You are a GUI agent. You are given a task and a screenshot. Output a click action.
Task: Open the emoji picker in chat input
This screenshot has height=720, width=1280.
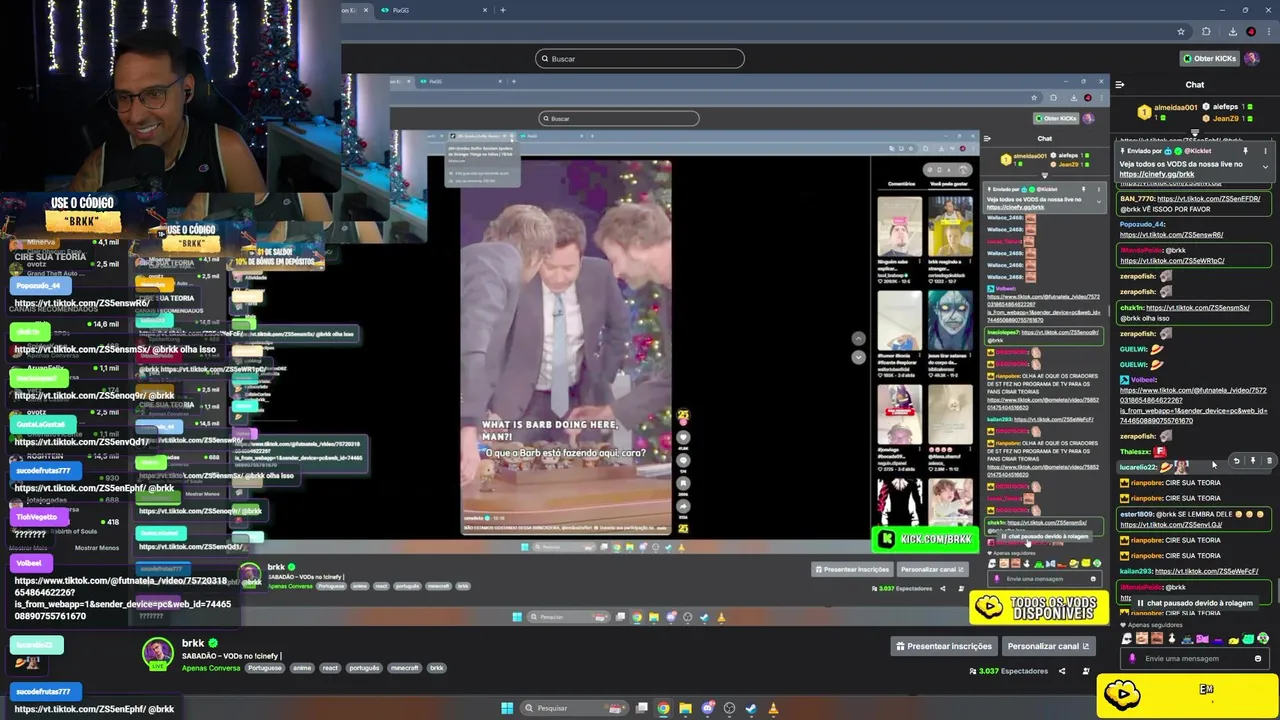tap(1258, 658)
